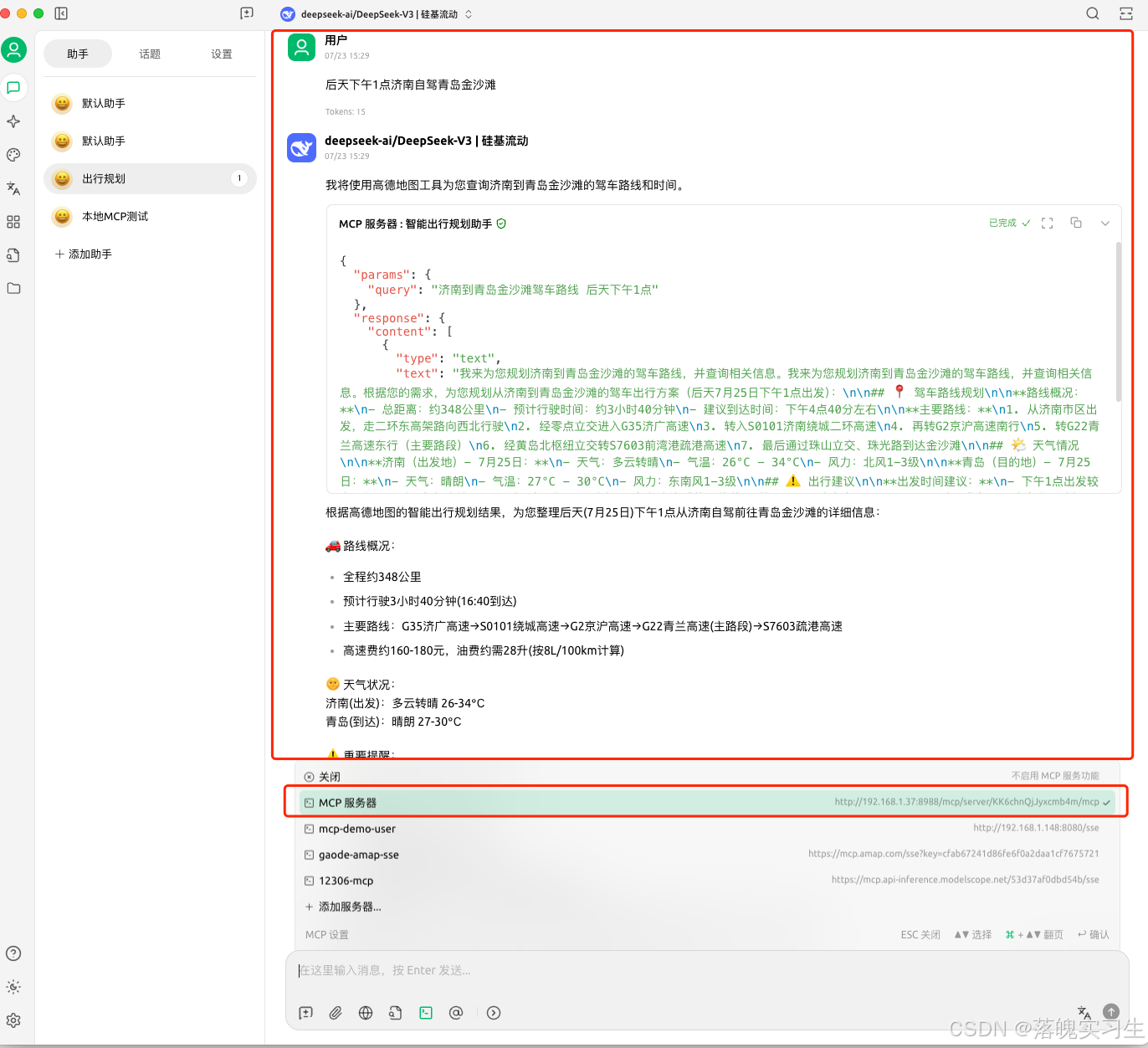Screen dimensions: 1148x1048
Task: Open MCP 设置 in the popup footer
Action: click(x=327, y=935)
